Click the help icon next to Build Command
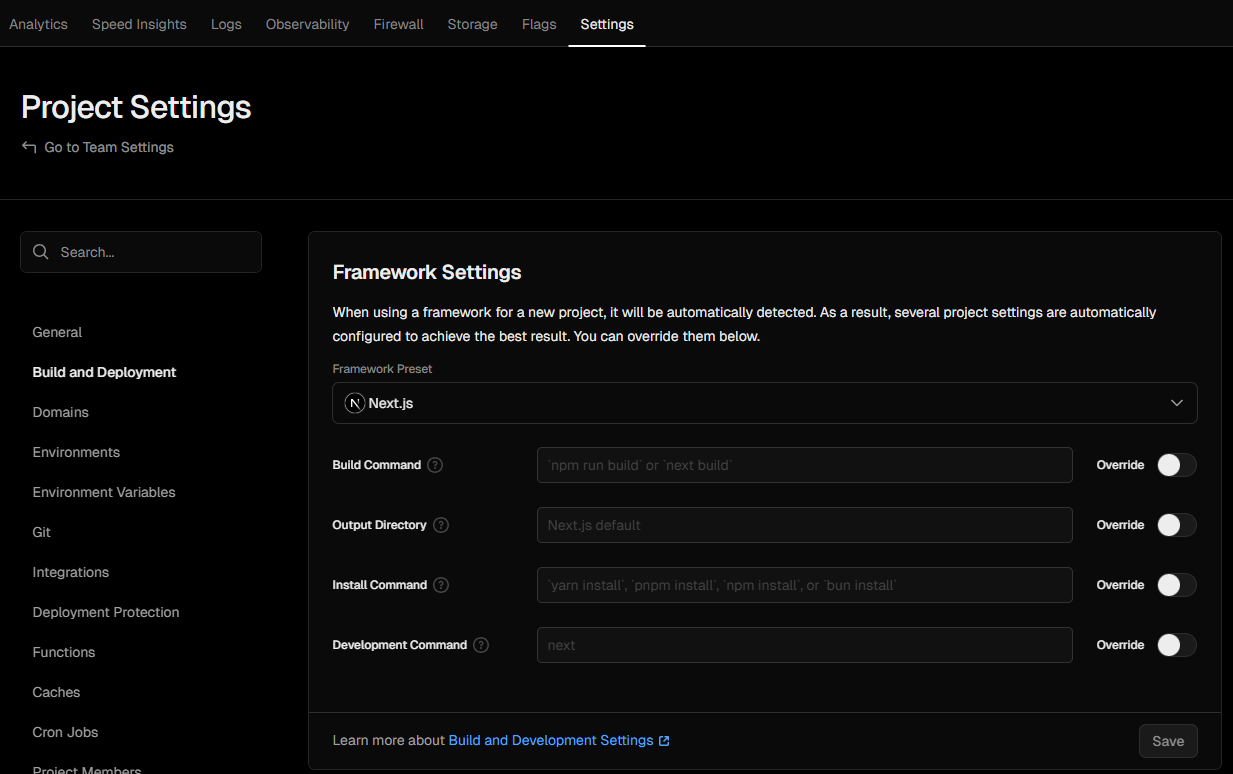Screen dimensions: 1233x774 (435, 465)
